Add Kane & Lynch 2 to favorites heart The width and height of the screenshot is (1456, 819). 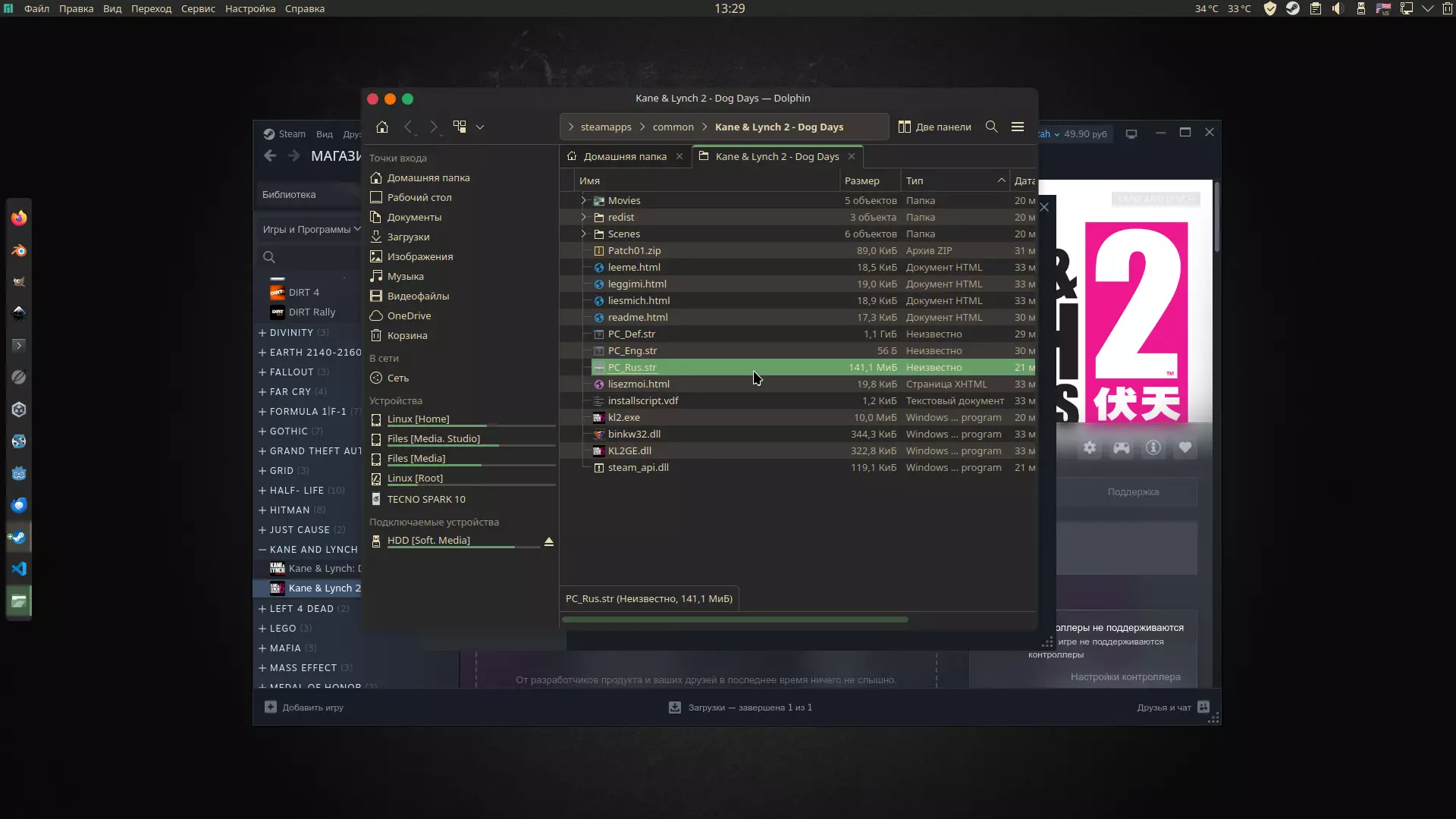pos(1185,448)
